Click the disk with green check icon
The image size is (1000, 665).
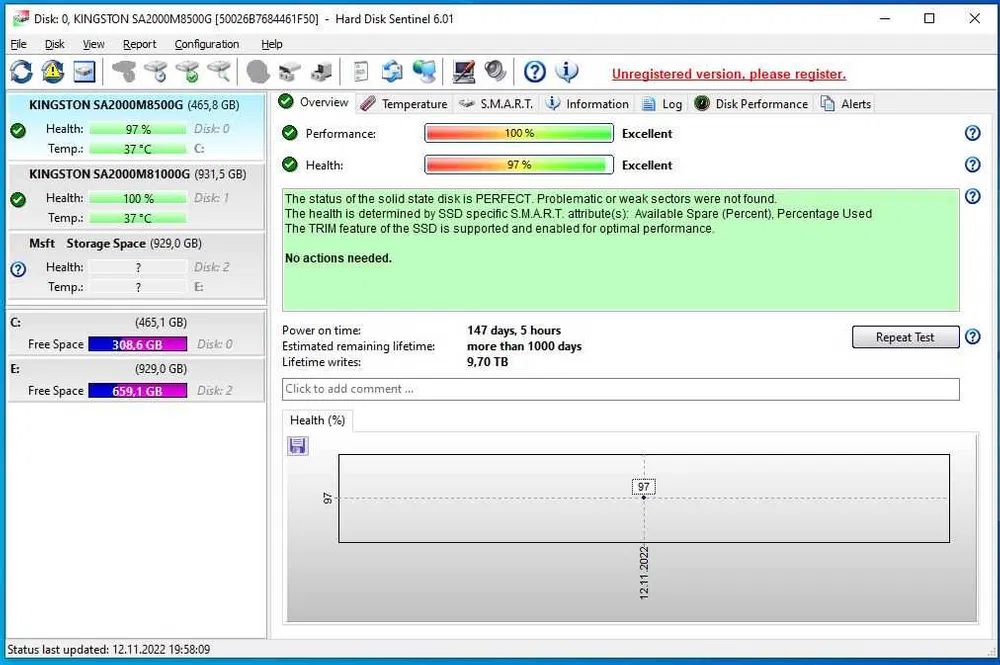point(188,71)
